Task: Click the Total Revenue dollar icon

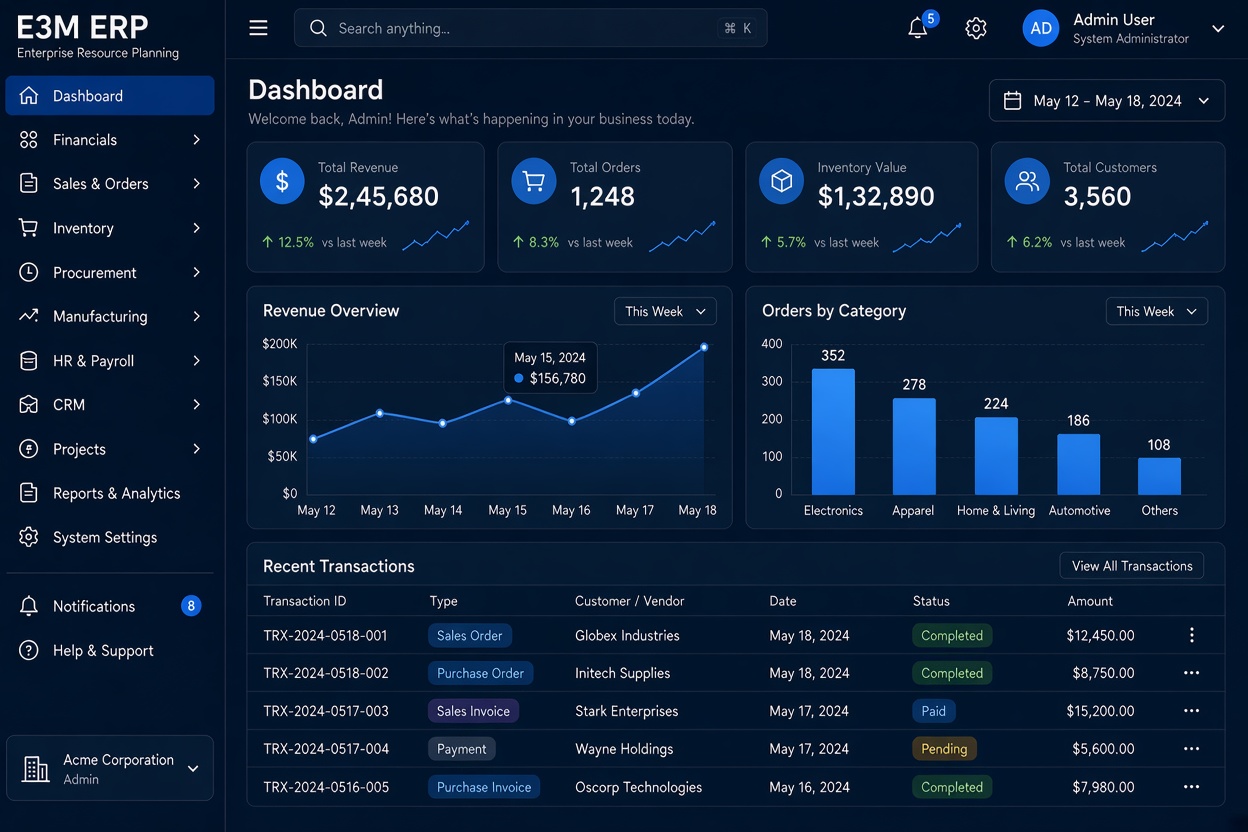Action: click(x=282, y=181)
